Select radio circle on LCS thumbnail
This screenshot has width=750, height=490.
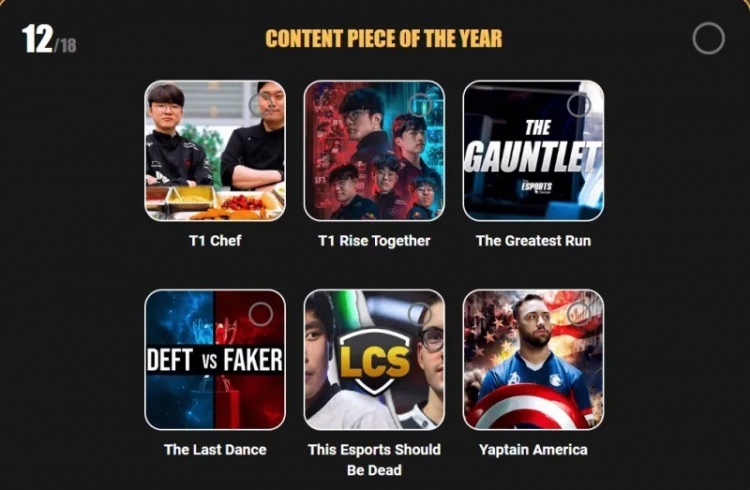420,314
